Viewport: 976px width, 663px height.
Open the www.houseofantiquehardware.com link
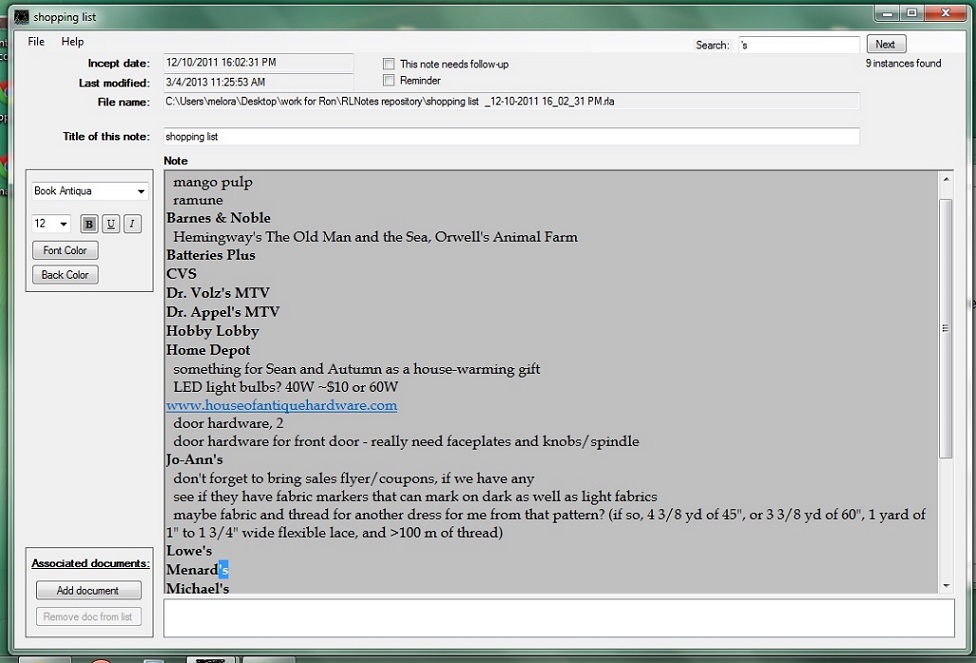(281, 405)
